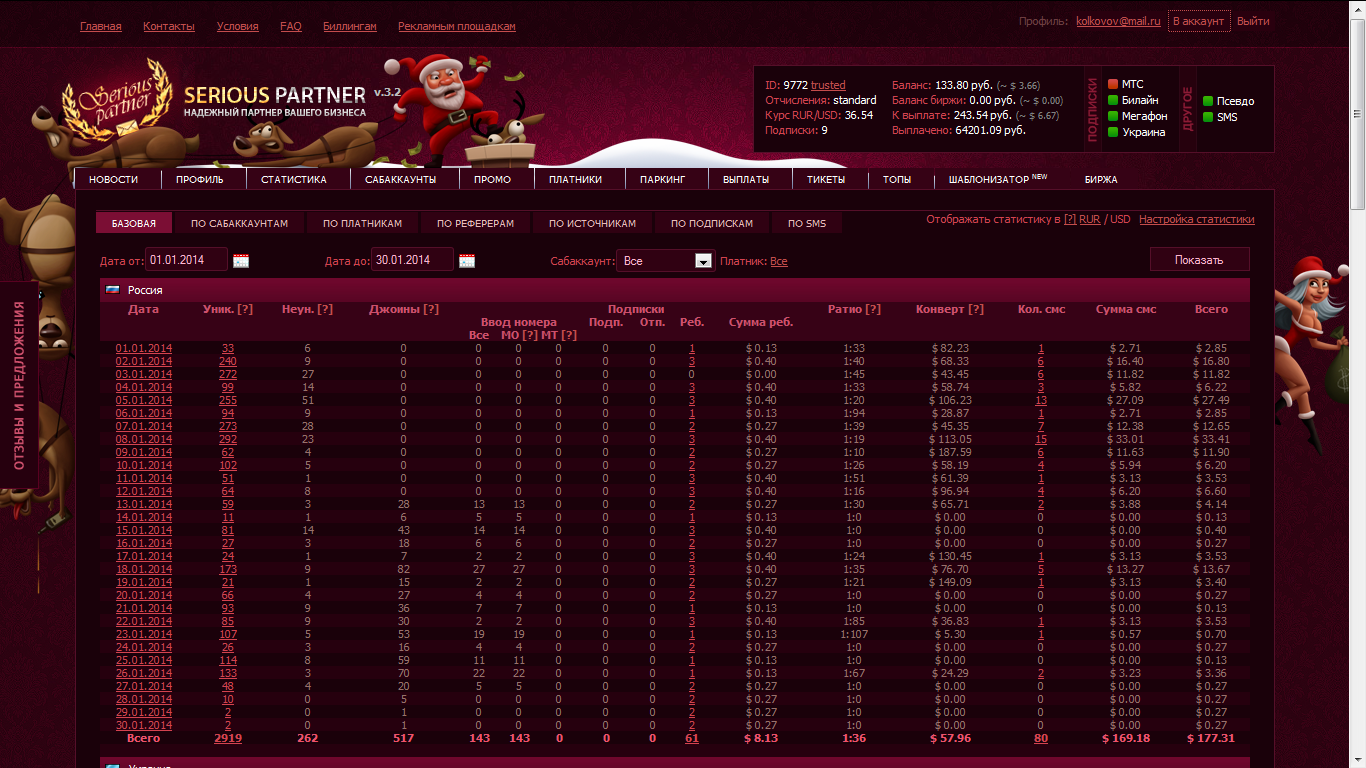Click the Выйти link
Viewport: 1366px width, 768px height.
click(x=1253, y=21)
